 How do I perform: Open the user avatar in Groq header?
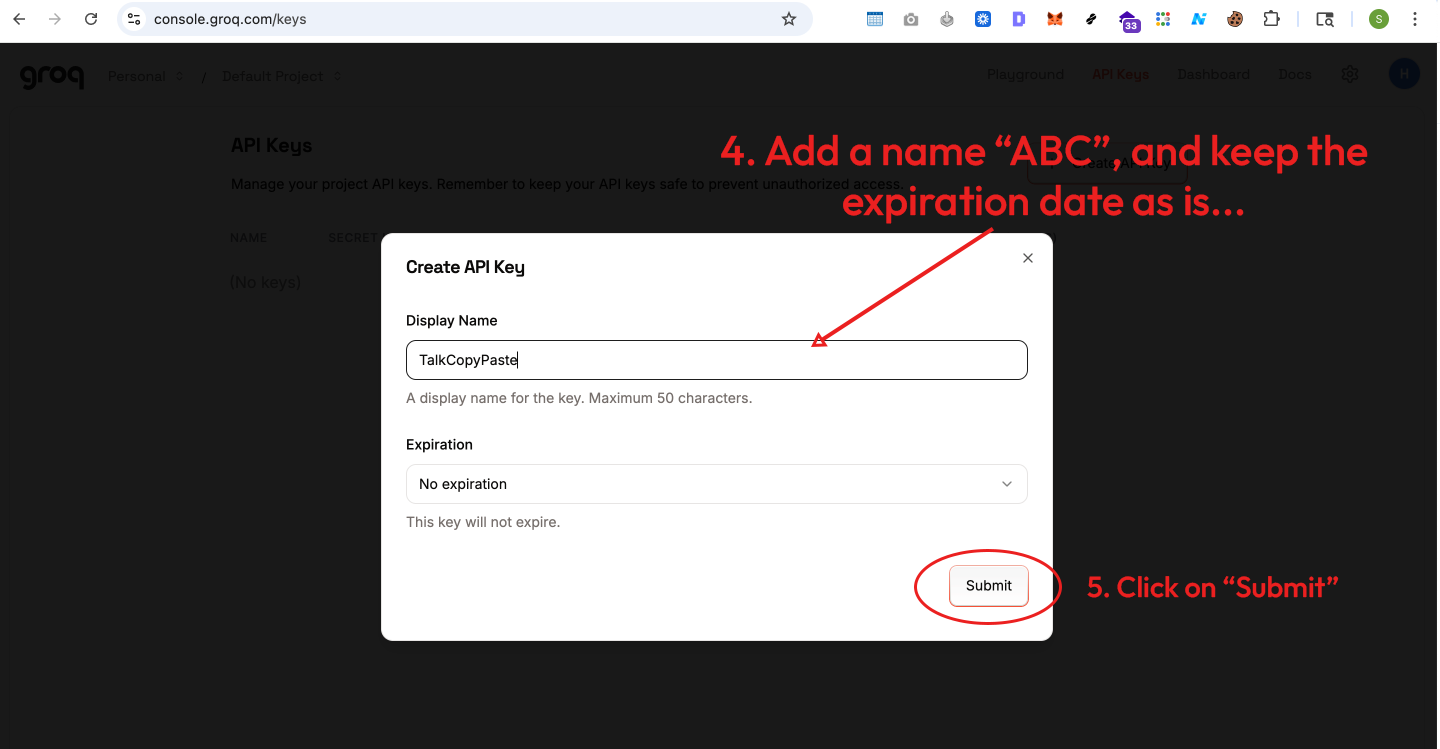click(x=1404, y=74)
